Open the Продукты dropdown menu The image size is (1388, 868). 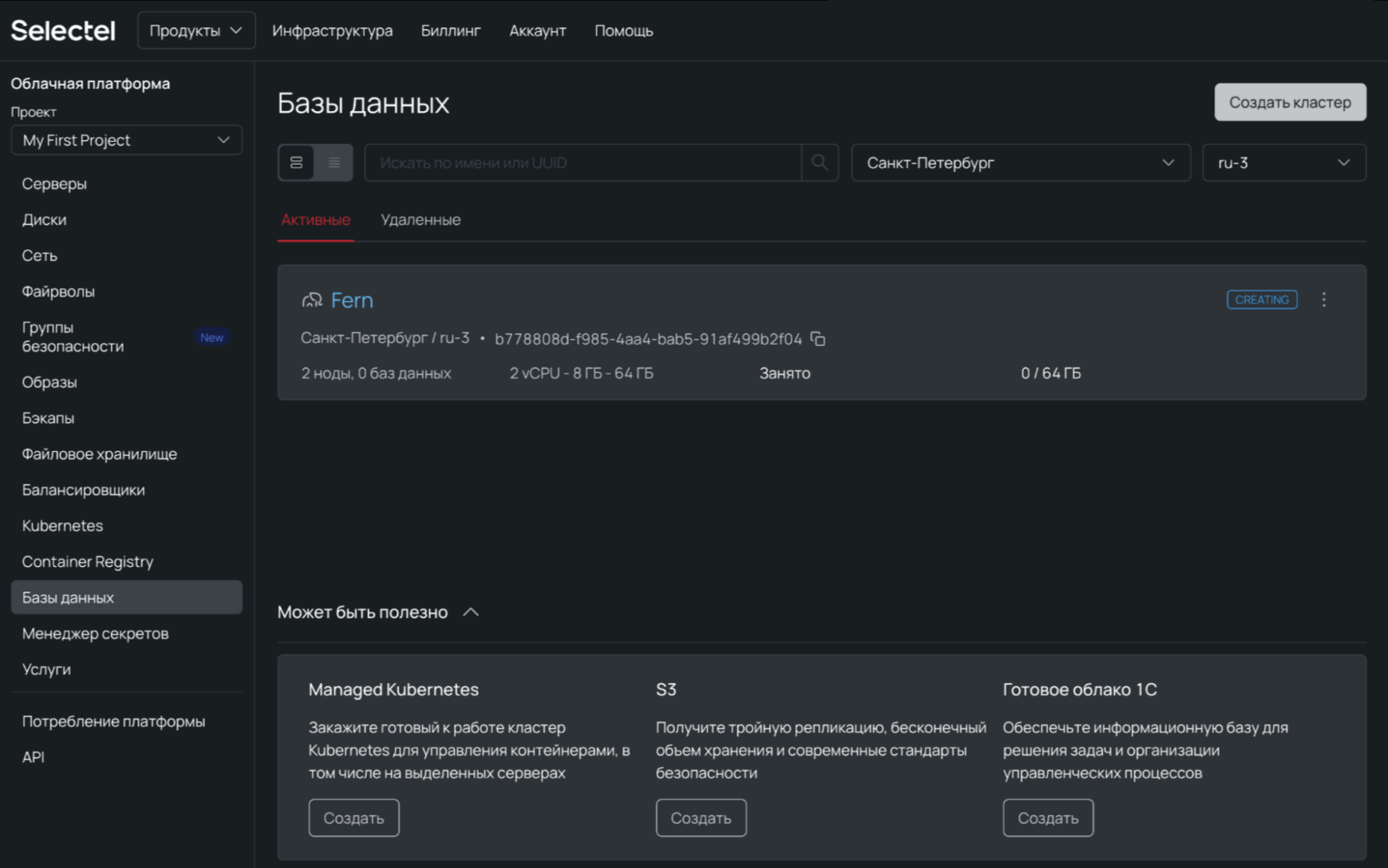pyautogui.click(x=196, y=31)
